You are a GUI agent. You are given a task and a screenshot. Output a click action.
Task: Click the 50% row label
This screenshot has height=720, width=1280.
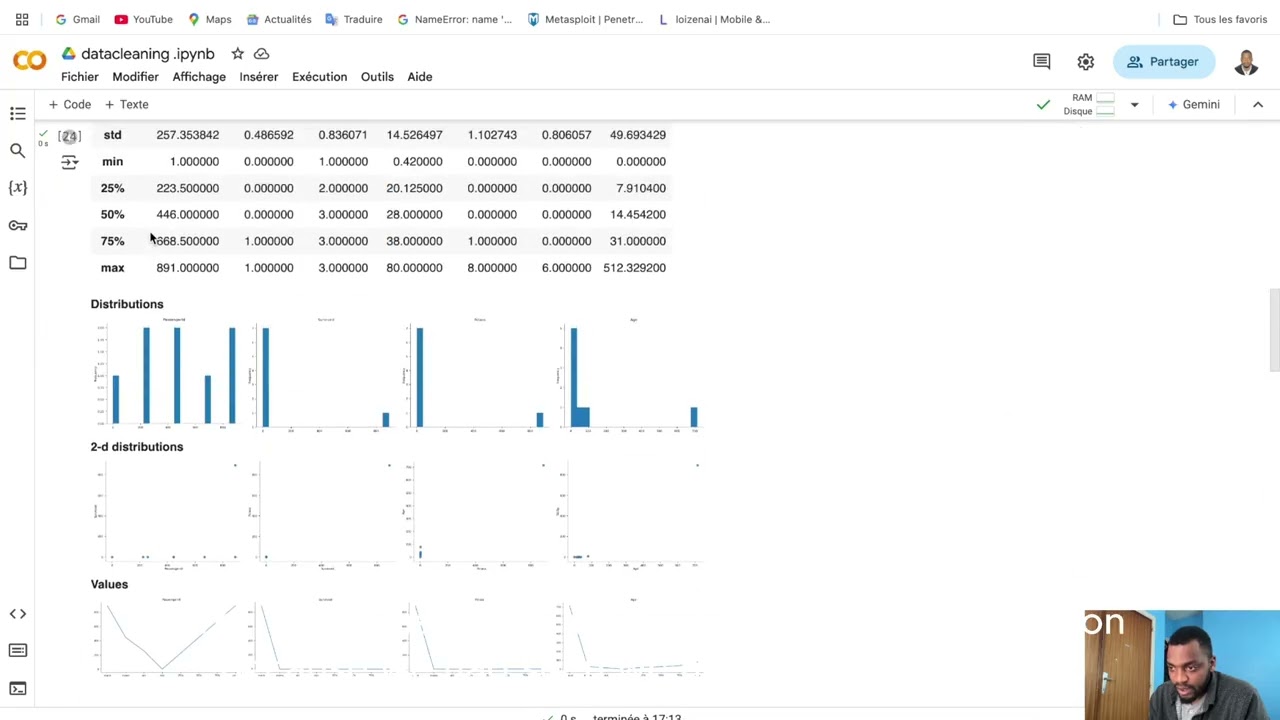[x=112, y=215]
